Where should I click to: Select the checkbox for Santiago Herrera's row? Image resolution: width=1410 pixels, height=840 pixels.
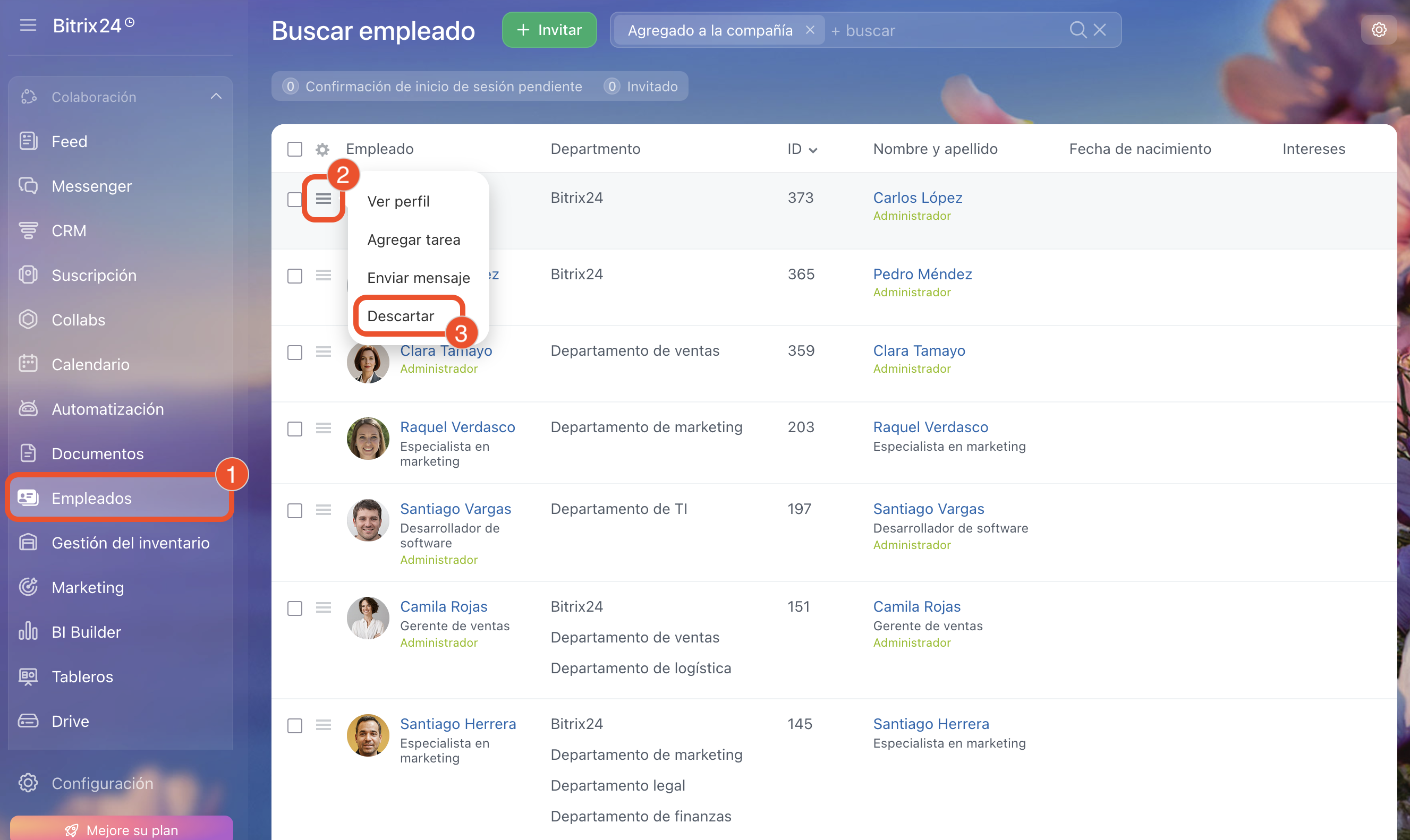294,725
